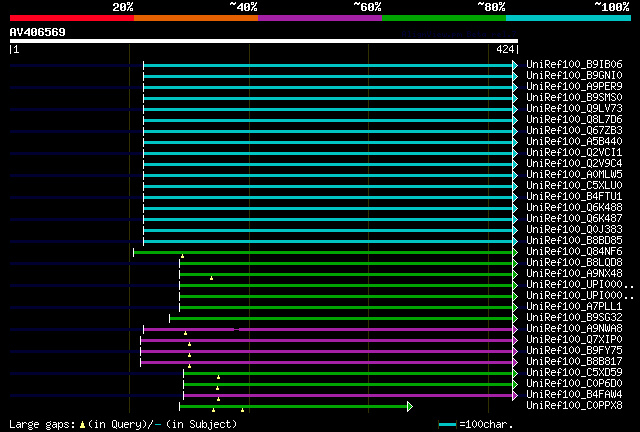Select the UniRef100_Q6K487 label
The width and height of the screenshot is (640, 432).
pyautogui.click(x=574, y=218)
